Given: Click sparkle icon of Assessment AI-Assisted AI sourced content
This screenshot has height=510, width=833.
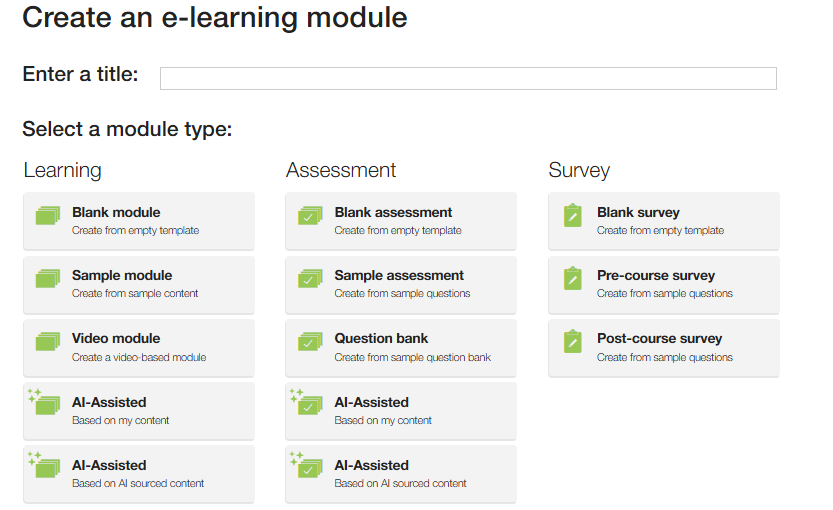Looking at the screenshot, I should pos(296,457).
